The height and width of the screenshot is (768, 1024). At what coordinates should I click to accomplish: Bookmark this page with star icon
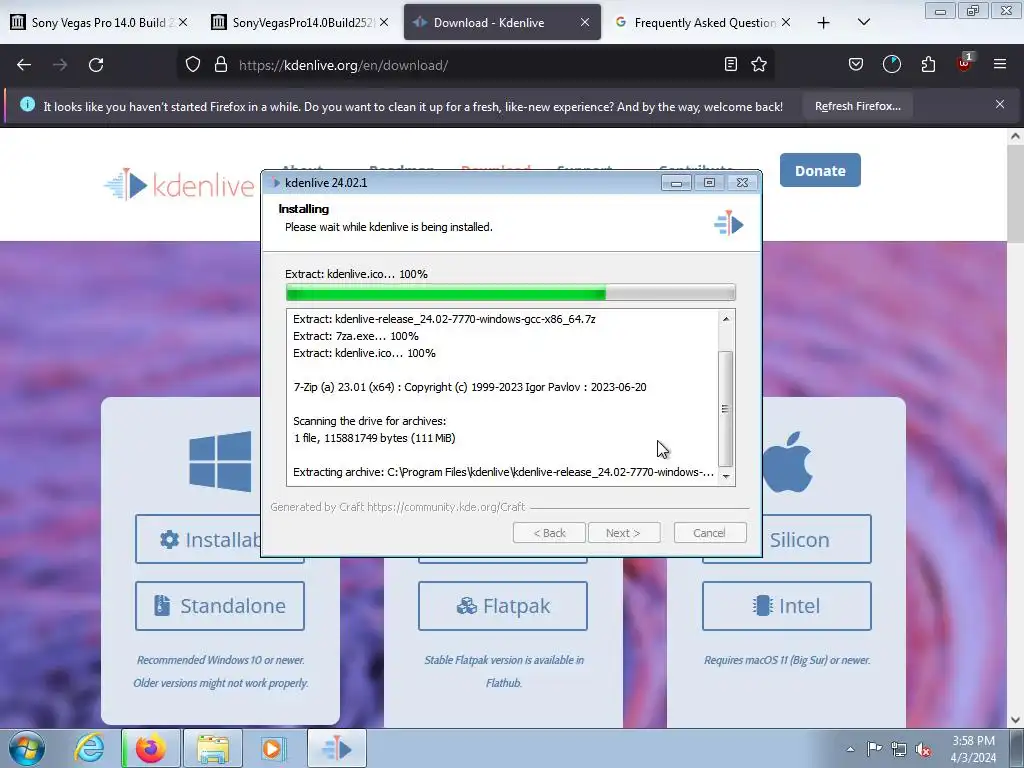pos(759,64)
